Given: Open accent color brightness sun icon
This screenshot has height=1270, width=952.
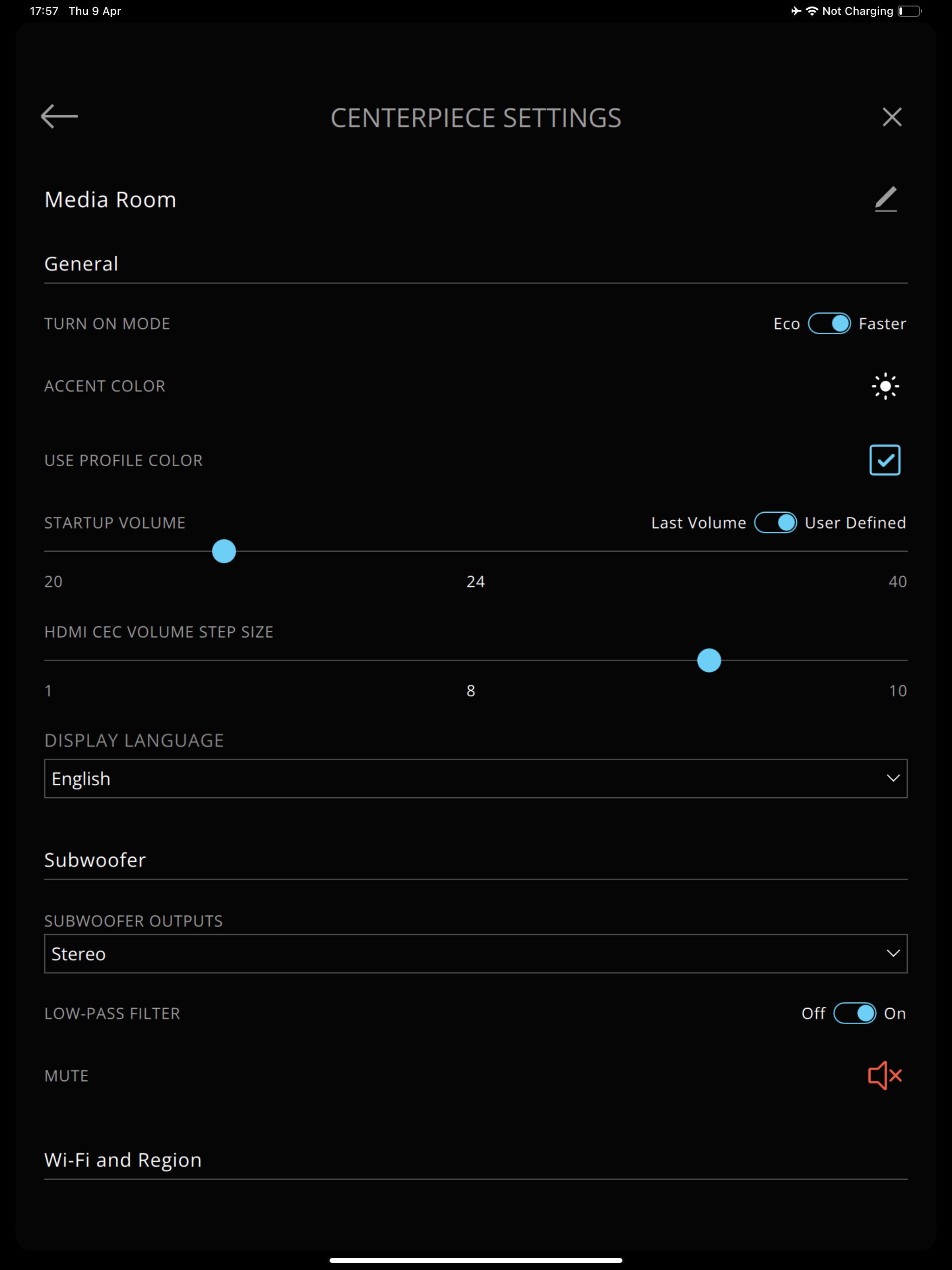Looking at the screenshot, I should 886,386.
